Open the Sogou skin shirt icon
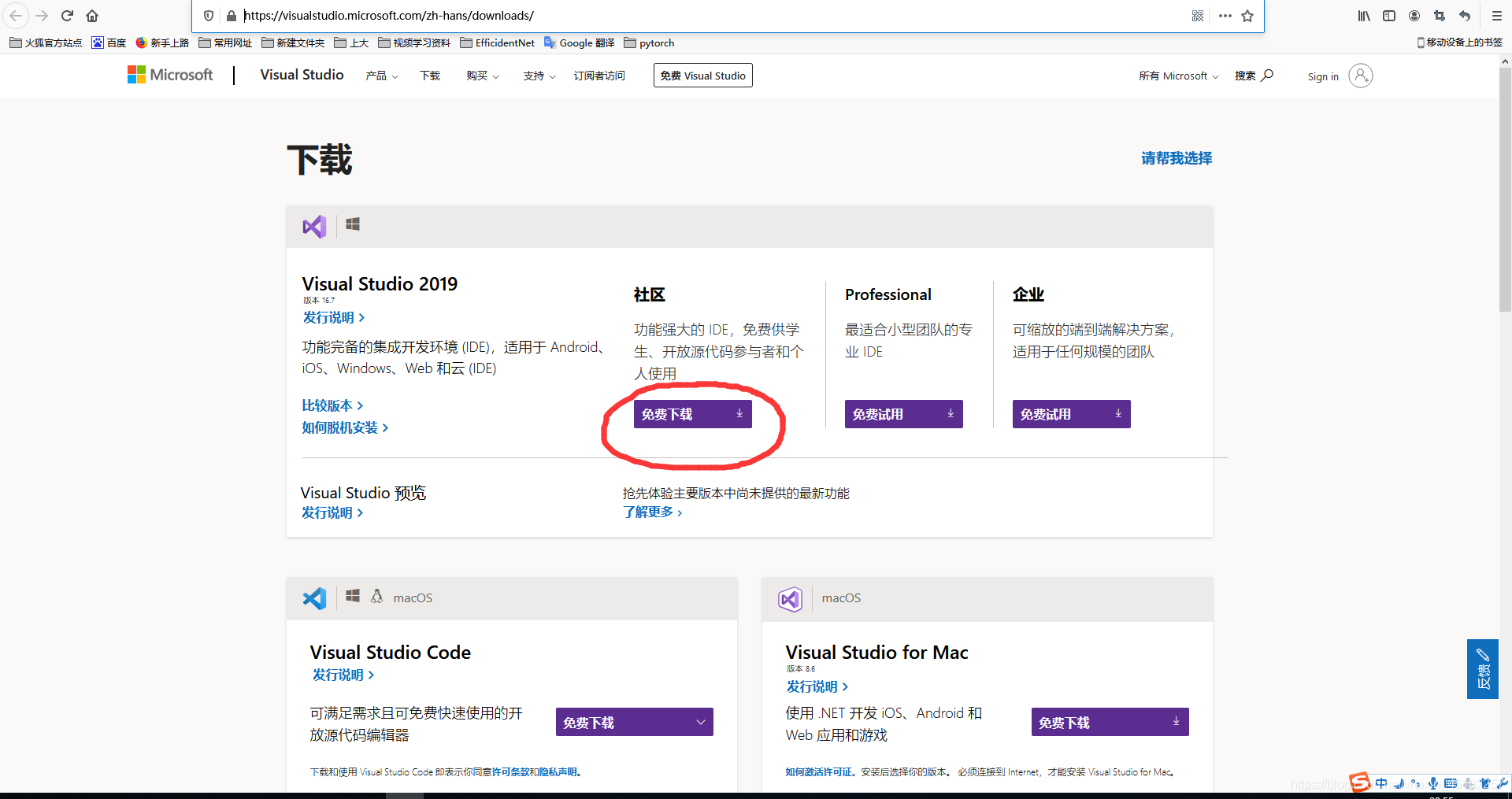This screenshot has height=799, width=1512. pos(1485,783)
